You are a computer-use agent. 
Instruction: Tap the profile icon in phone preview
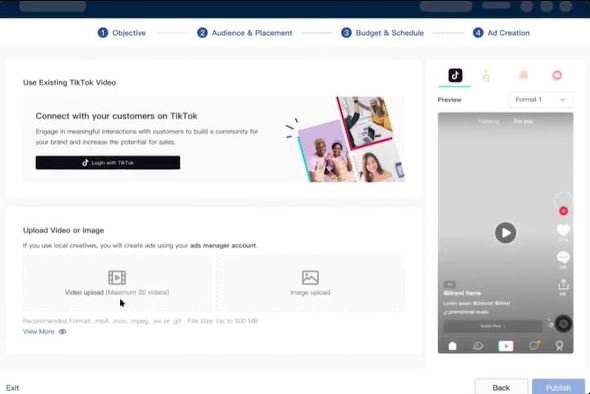pyautogui.click(x=560, y=346)
